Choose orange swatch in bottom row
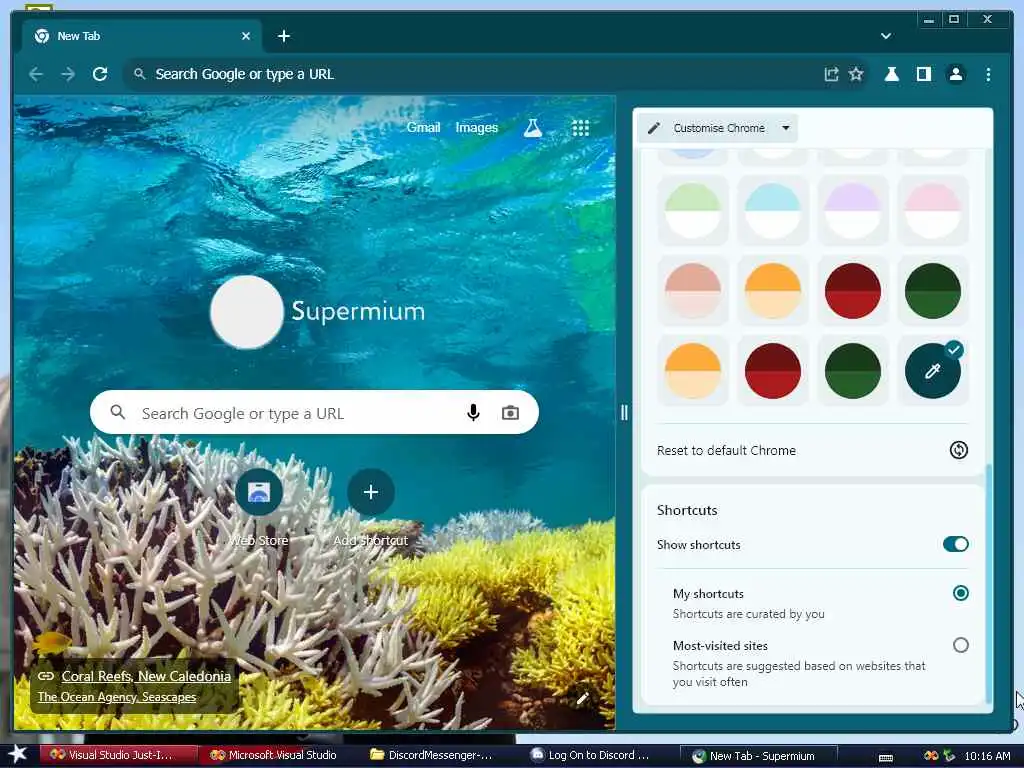1024x768 pixels. (x=692, y=371)
